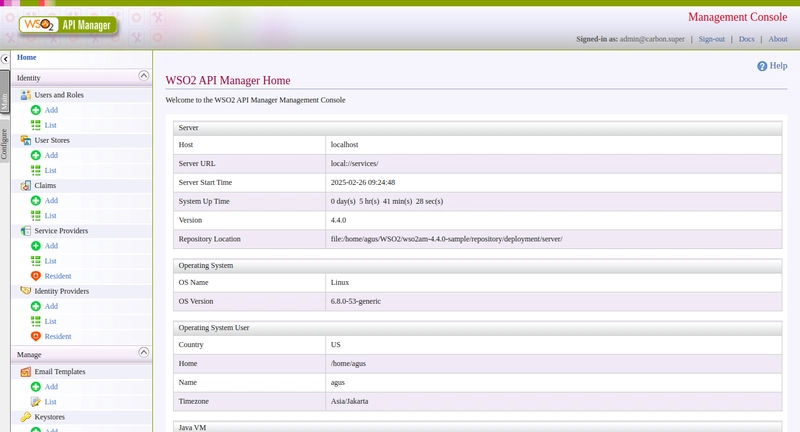Click the green Add icon under Identity Providers
This screenshot has width=800, height=432.
[36, 306]
